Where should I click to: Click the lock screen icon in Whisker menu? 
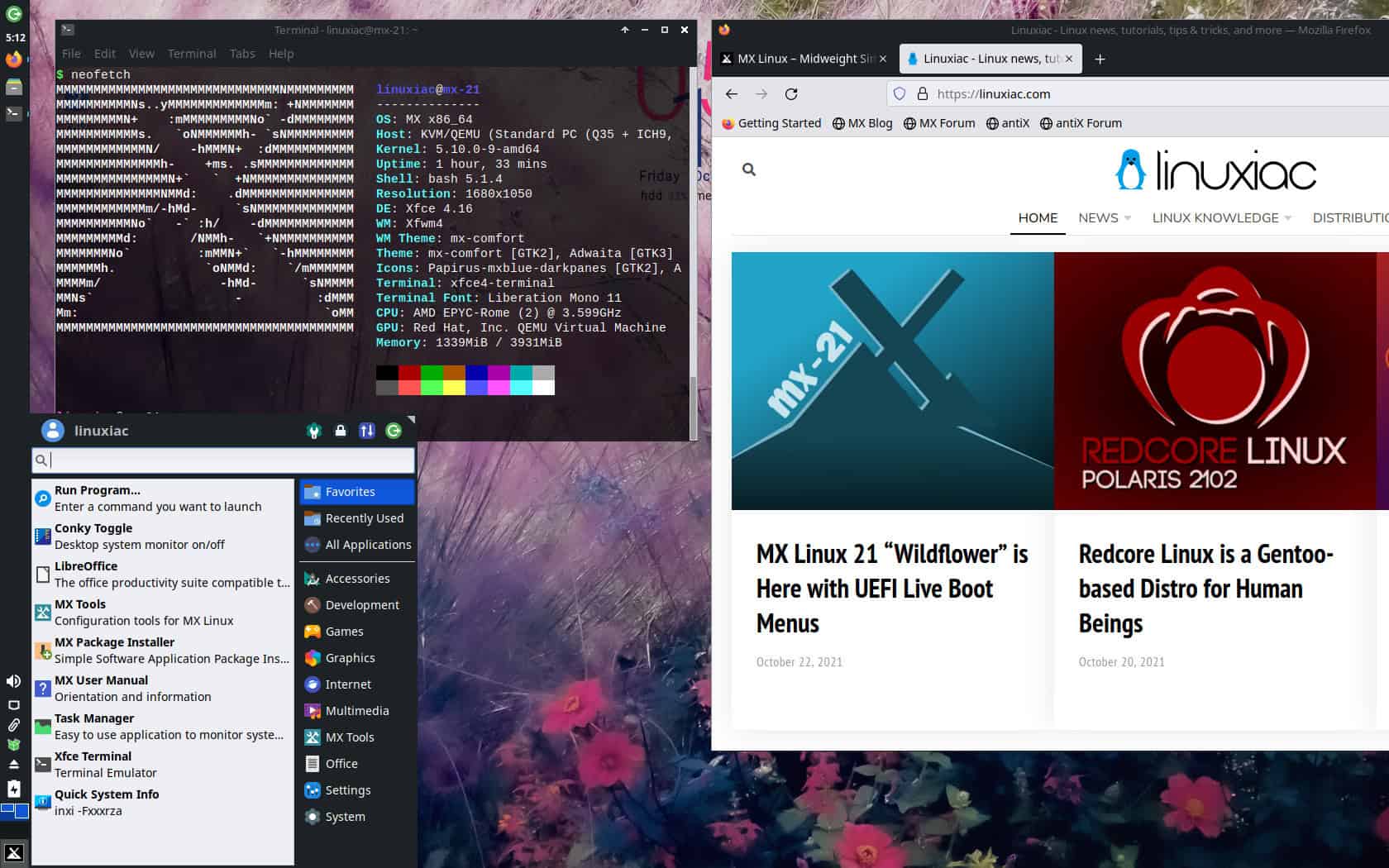tap(341, 431)
